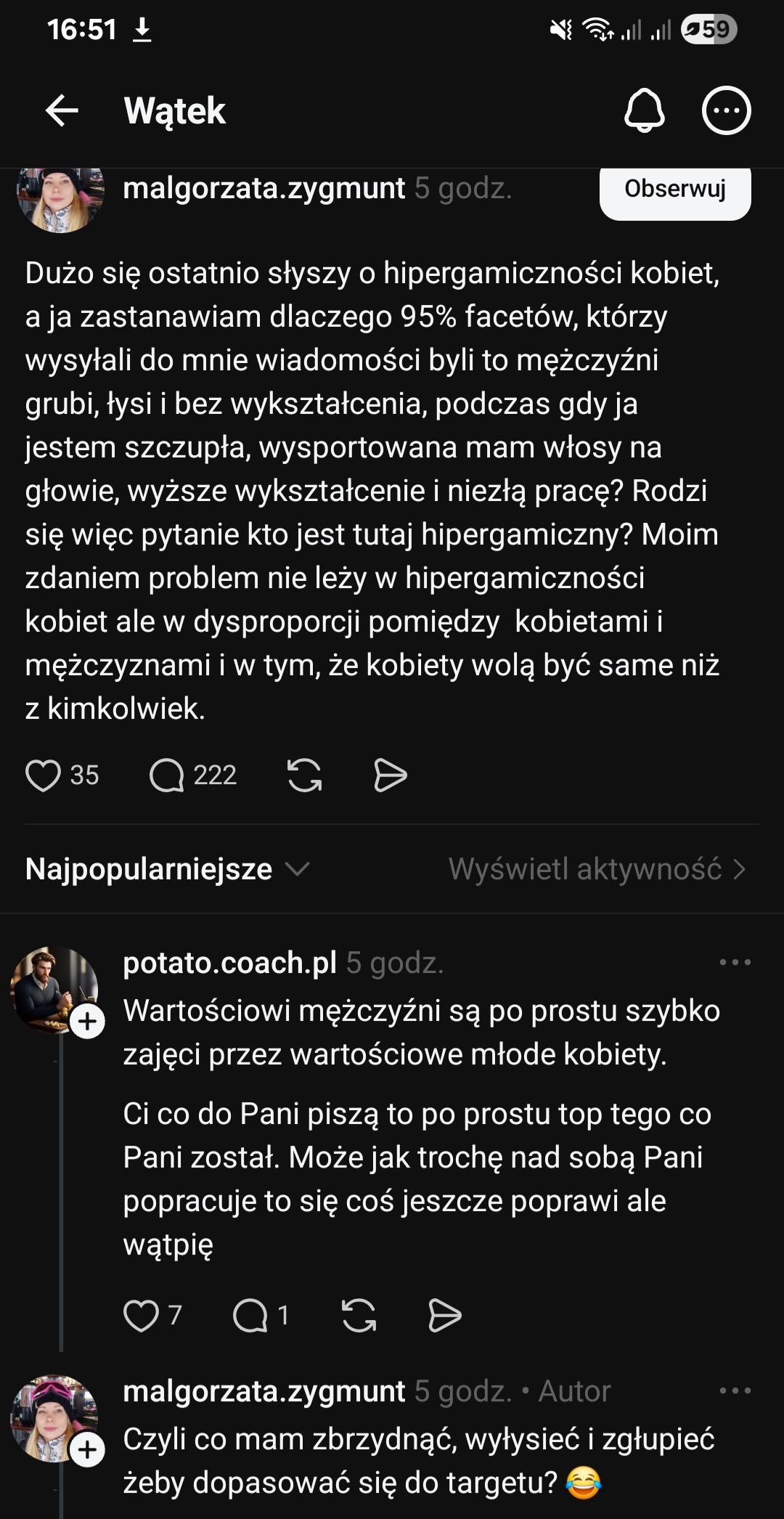Viewport: 784px width, 1519px height.
Task: Reply to the potato.coach.pl comment
Action: (250, 1315)
